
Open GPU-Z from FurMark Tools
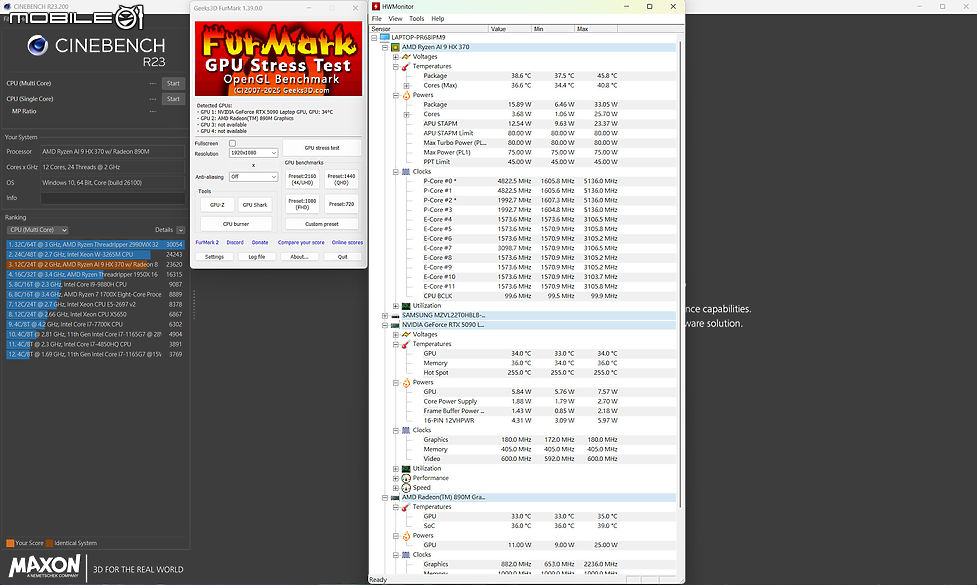pyautogui.click(x=217, y=205)
